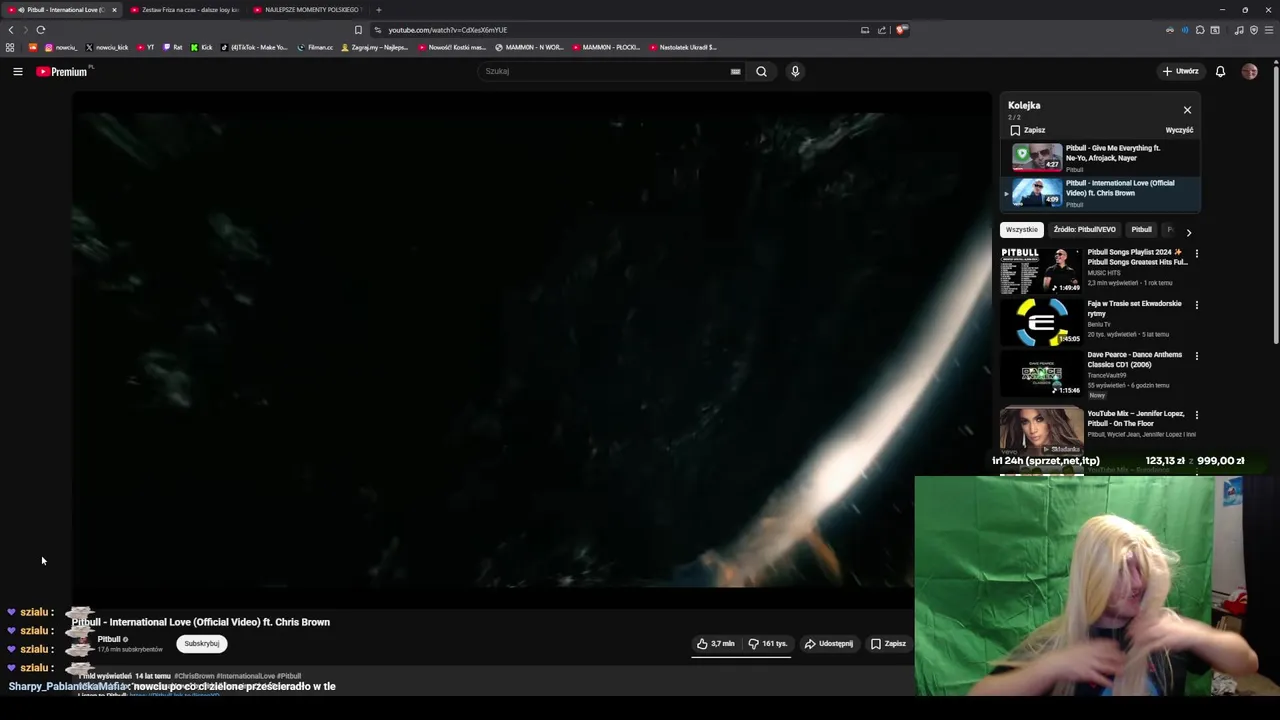Go back in browser history

[11, 30]
